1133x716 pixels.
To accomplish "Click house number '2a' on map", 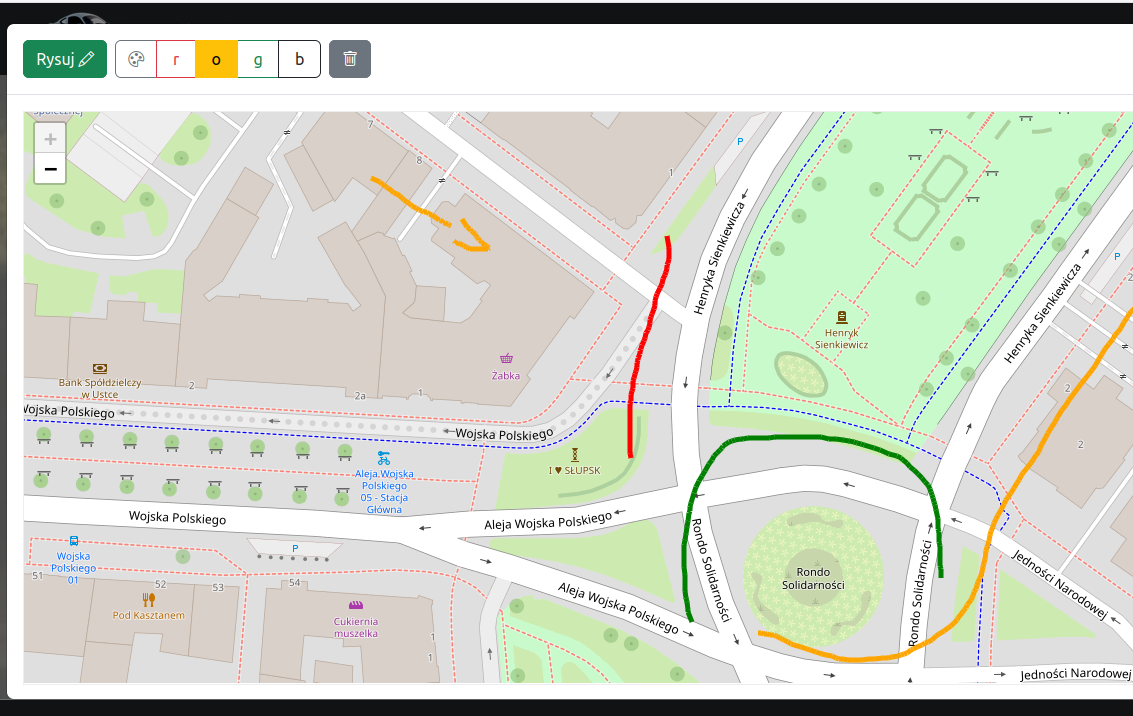I will pyautogui.click(x=360, y=395).
